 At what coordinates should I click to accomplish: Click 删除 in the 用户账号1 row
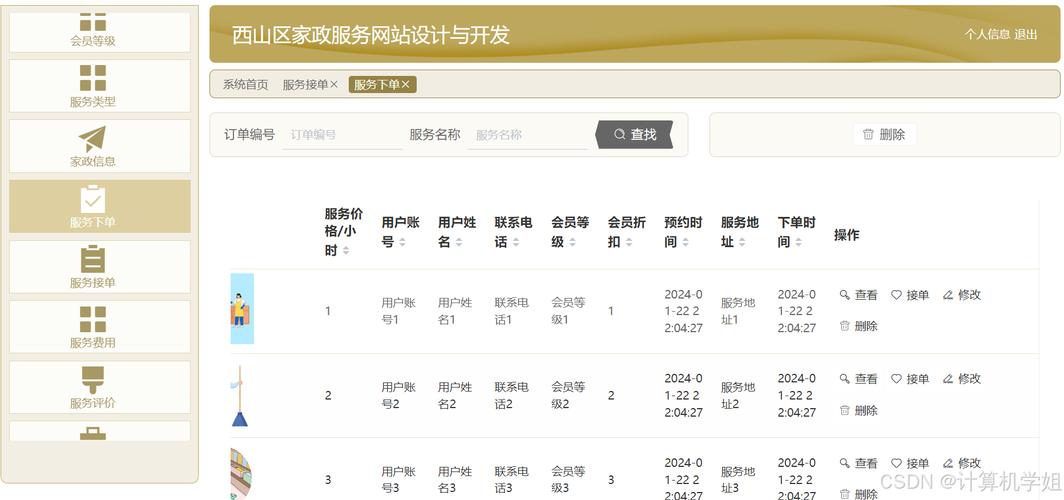(x=858, y=326)
